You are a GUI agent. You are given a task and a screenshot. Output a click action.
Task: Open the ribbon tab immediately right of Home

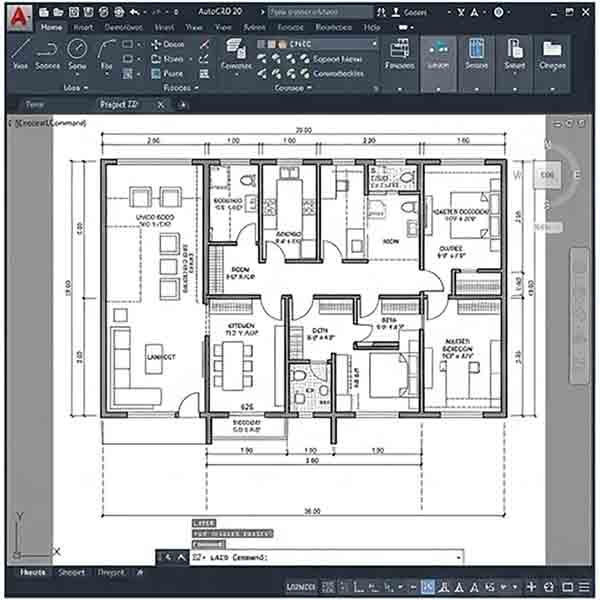(83, 28)
